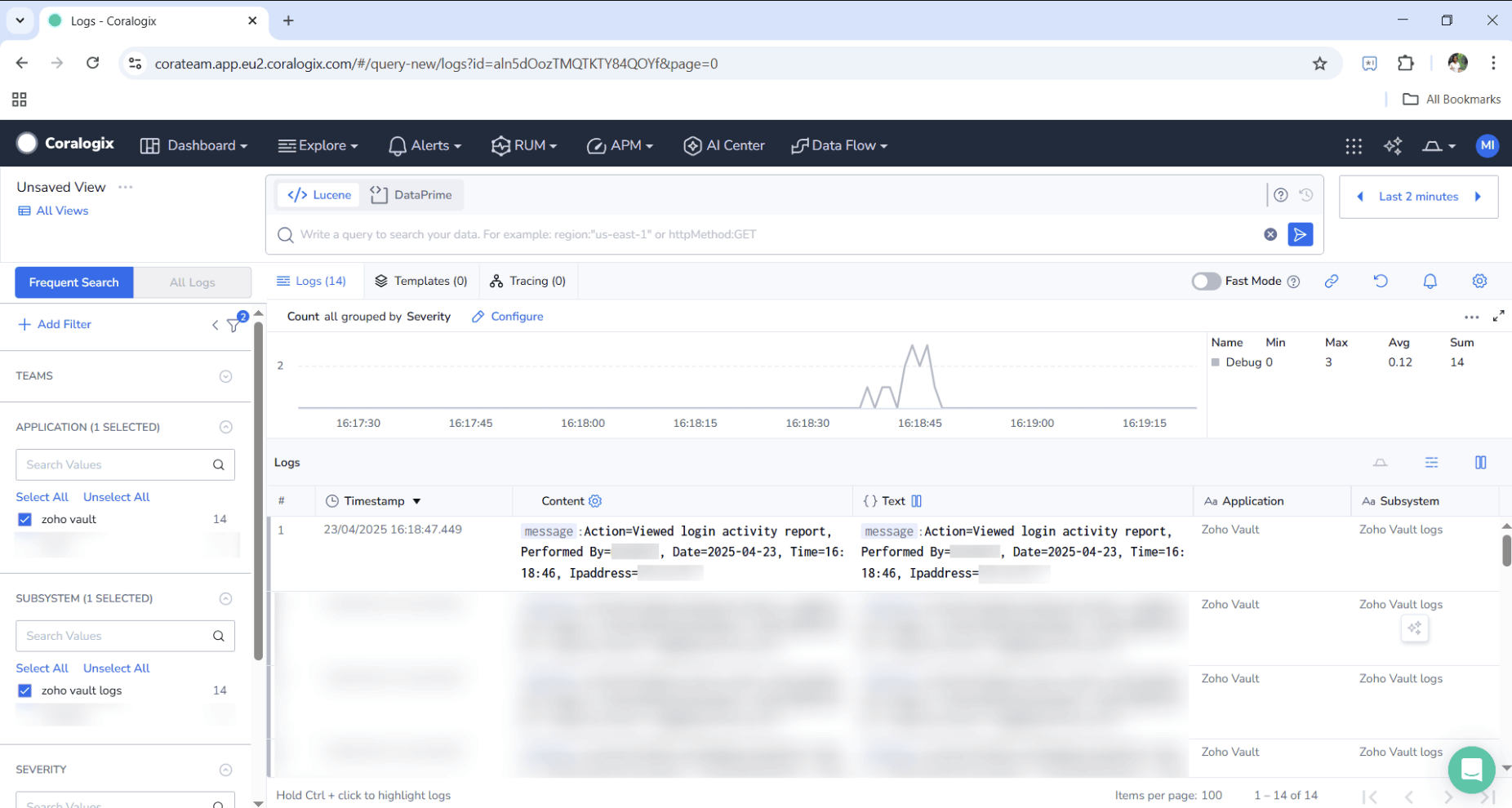Viewport: 1512px width, 808px height.
Task: Click Add Filter link
Action: [x=55, y=325]
